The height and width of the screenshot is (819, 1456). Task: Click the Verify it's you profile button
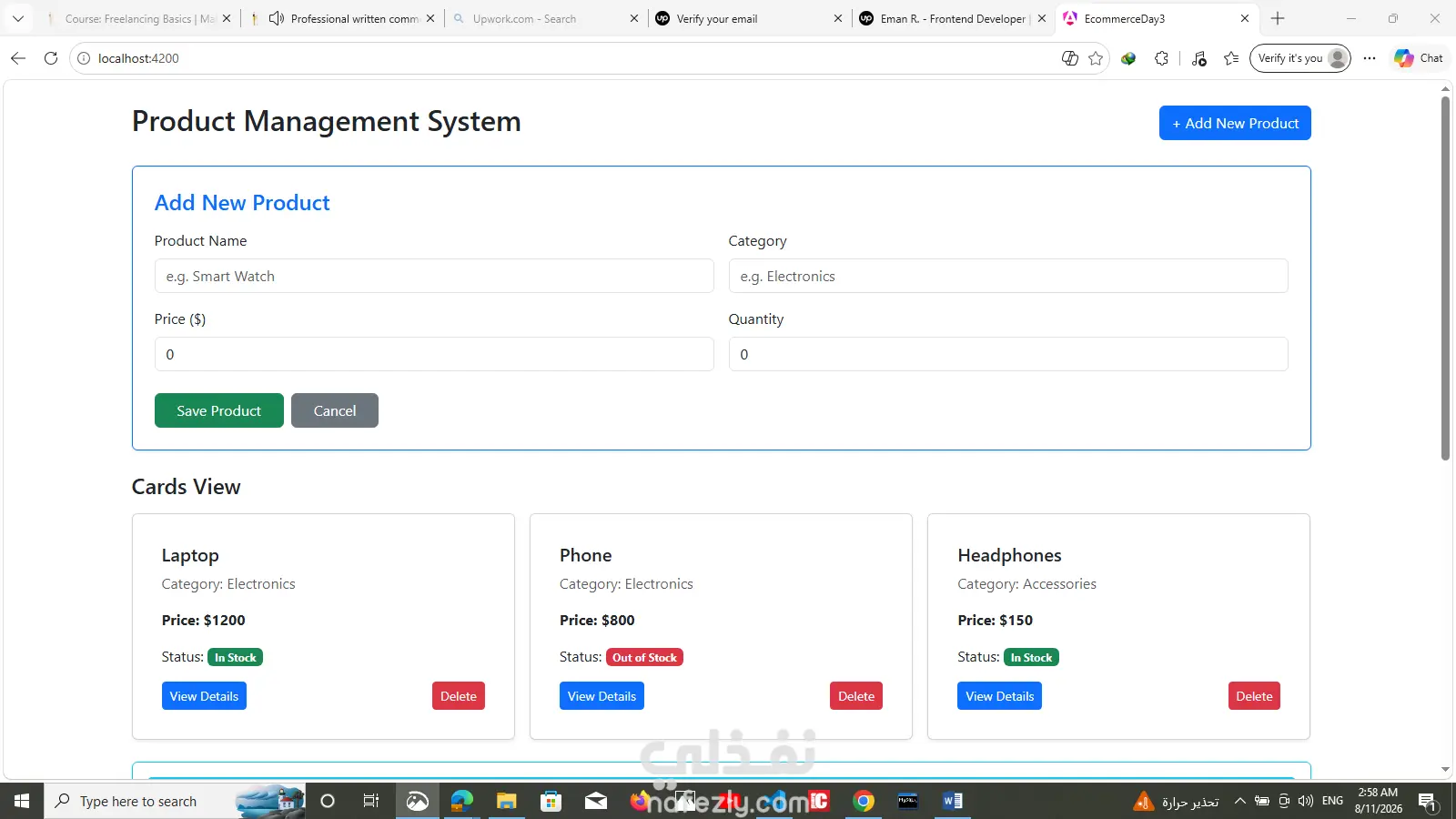click(x=1300, y=58)
